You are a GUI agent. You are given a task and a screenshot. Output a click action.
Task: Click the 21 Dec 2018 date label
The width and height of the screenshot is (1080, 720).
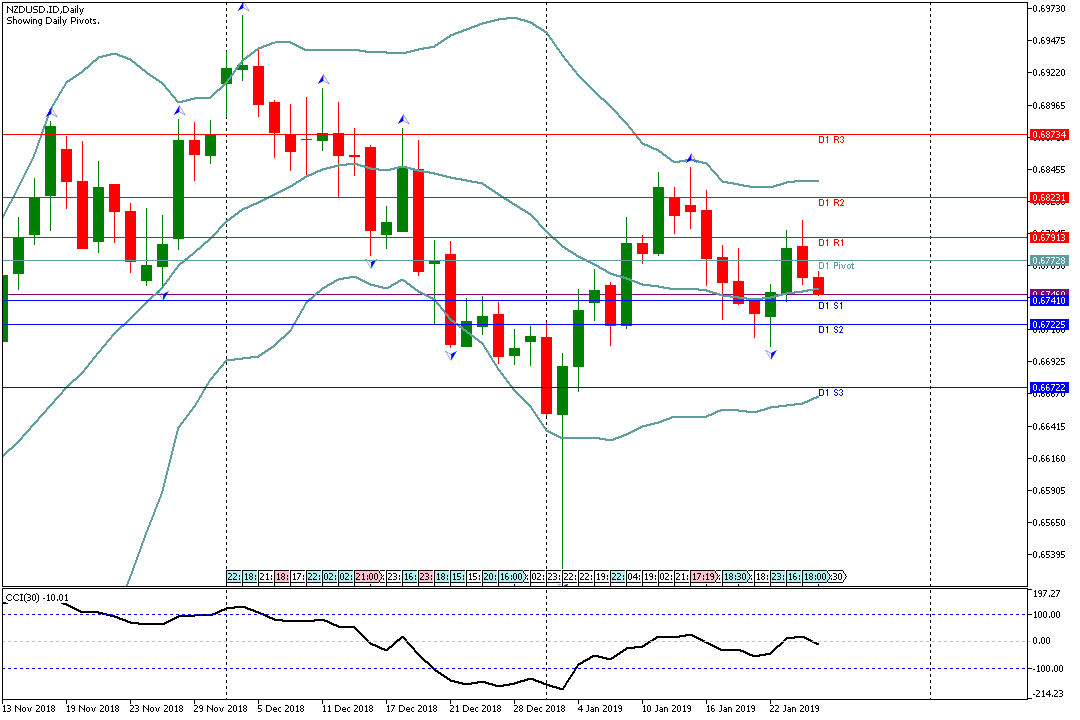point(475,709)
